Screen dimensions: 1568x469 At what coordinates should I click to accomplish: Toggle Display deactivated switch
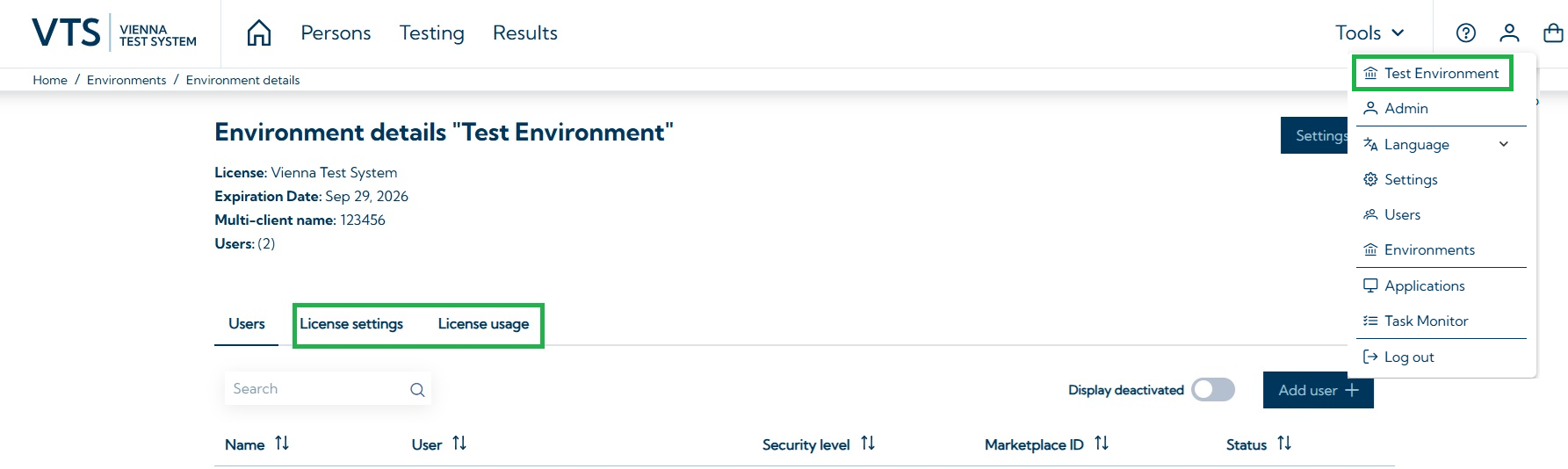[1213, 390]
